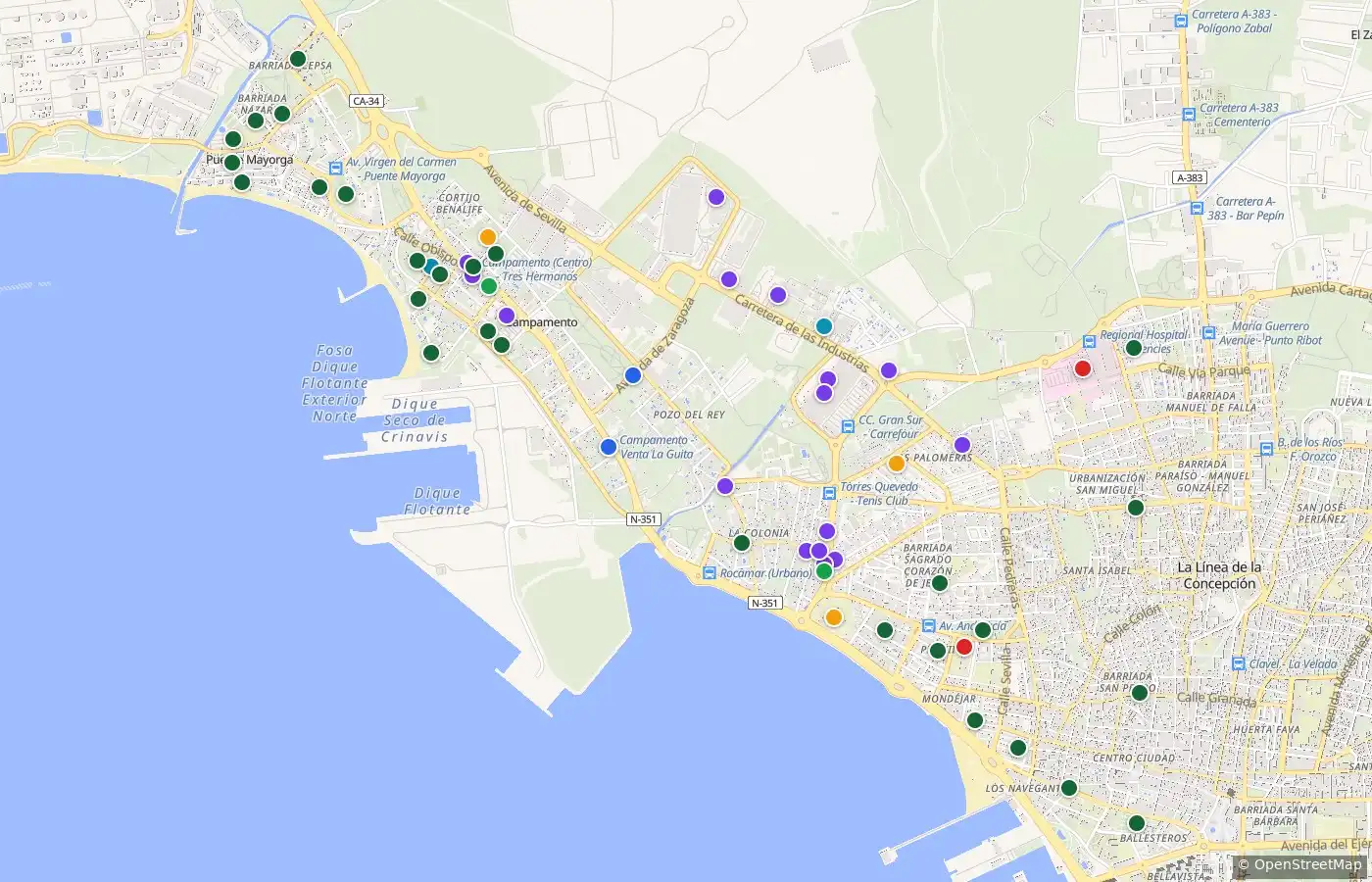Click the Clavel - La Velada bus stop icon
This screenshot has width=1372, height=882.
click(1238, 663)
